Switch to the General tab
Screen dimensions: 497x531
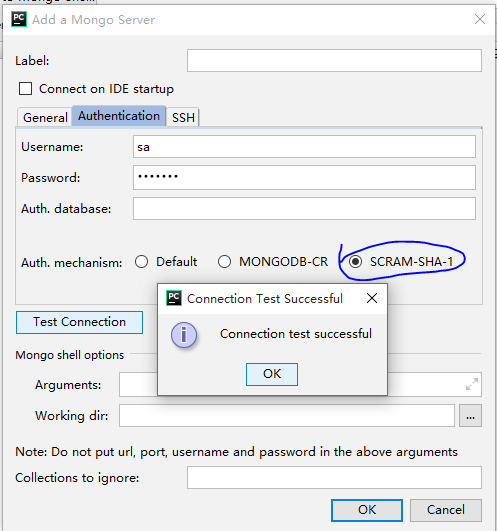[x=45, y=118]
